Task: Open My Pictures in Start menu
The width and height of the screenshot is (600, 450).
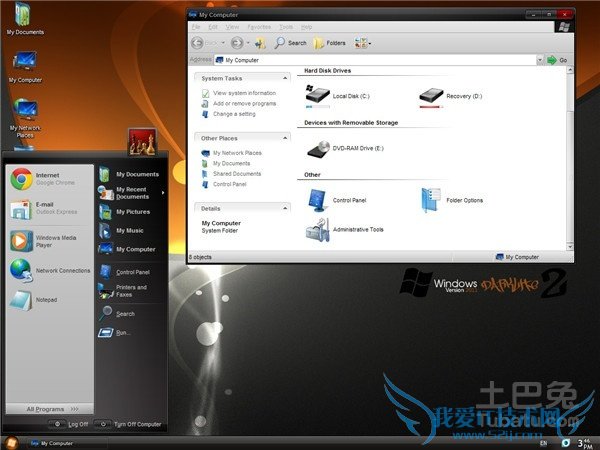Action: point(125,212)
